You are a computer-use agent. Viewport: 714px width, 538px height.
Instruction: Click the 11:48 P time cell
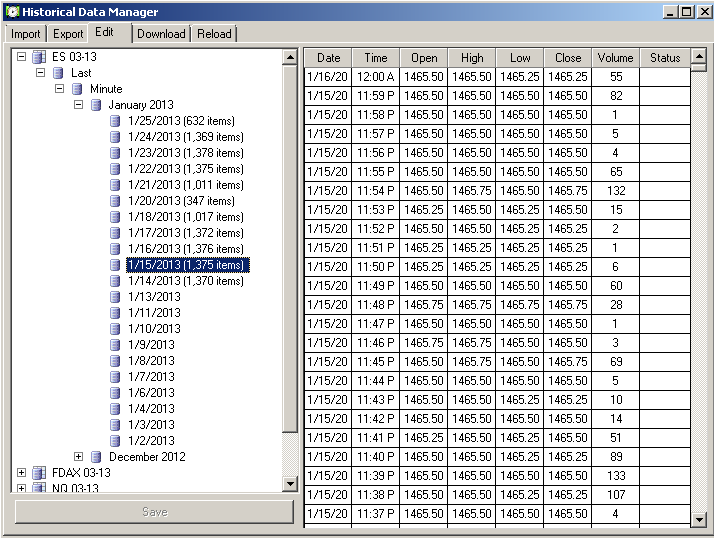(x=376, y=305)
